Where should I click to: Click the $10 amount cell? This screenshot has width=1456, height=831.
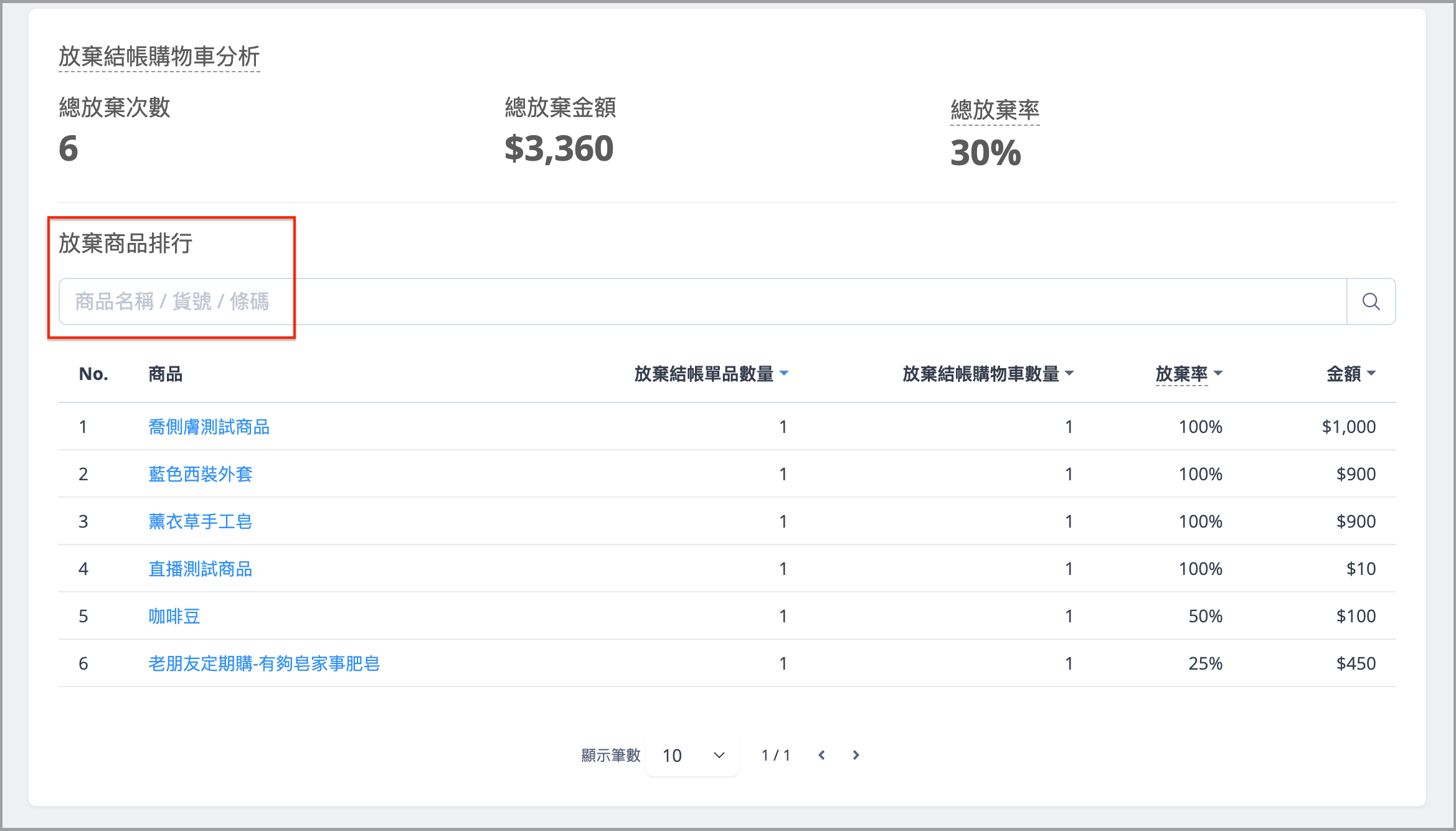[1361, 569]
